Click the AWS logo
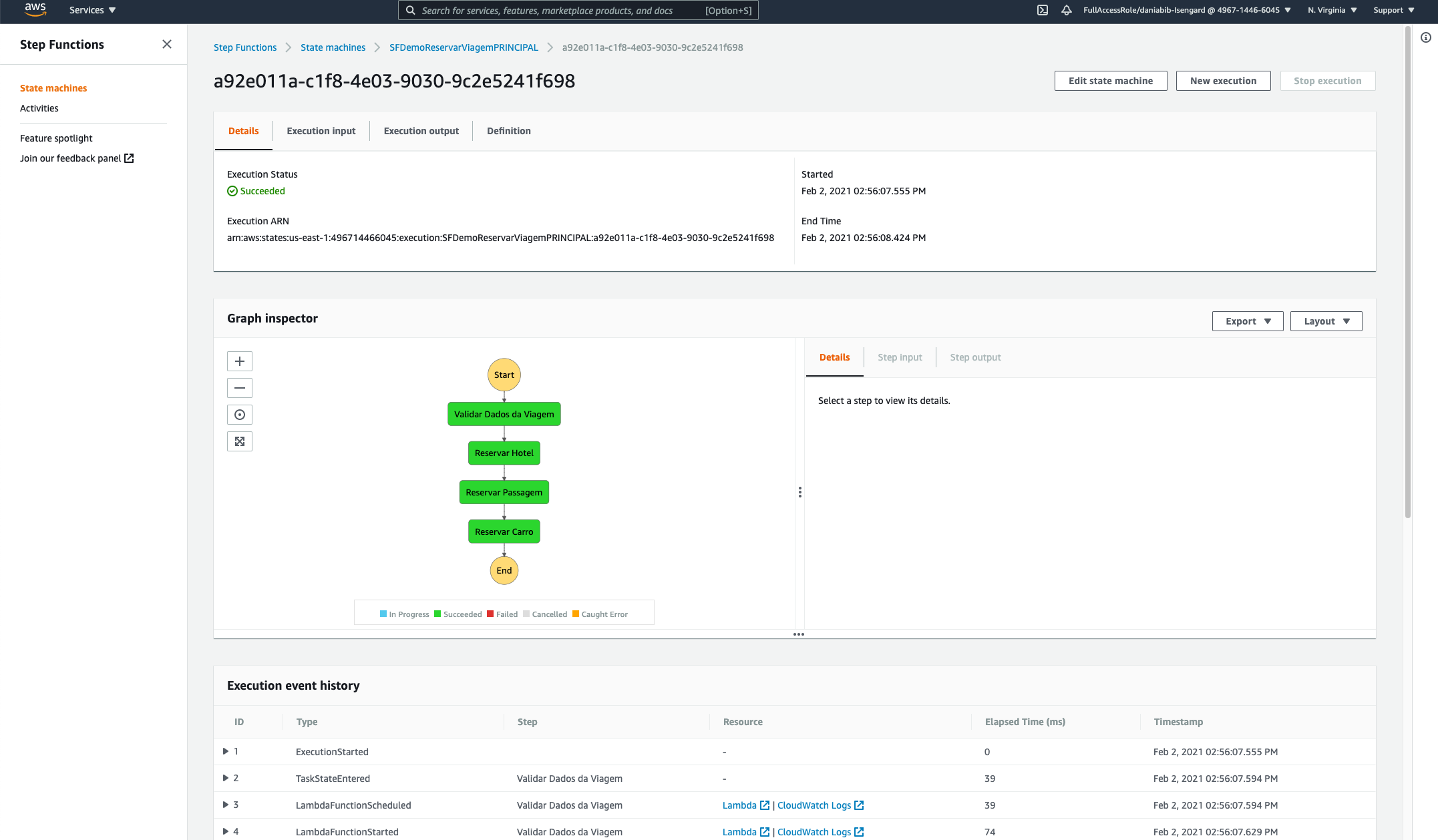This screenshot has width=1438, height=840. [x=35, y=10]
